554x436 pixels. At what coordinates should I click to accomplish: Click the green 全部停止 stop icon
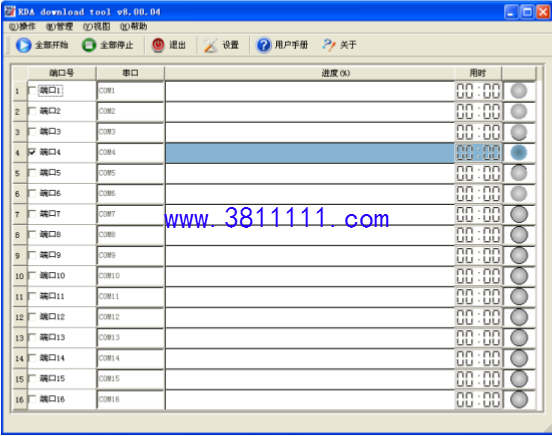pyautogui.click(x=89, y=45)
